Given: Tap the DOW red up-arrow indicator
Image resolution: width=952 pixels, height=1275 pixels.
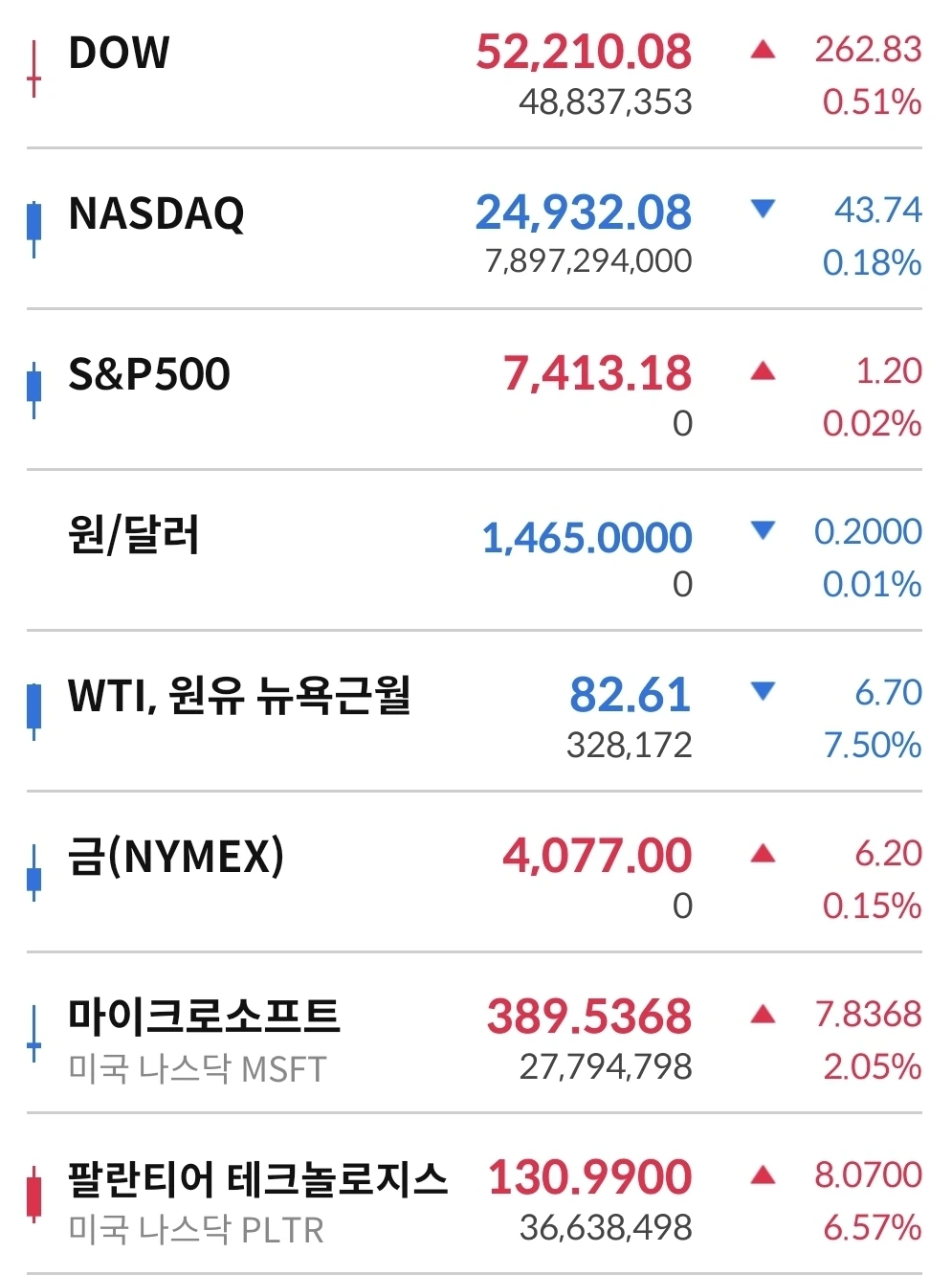Looking at the screenshot, I should [763, 49].
